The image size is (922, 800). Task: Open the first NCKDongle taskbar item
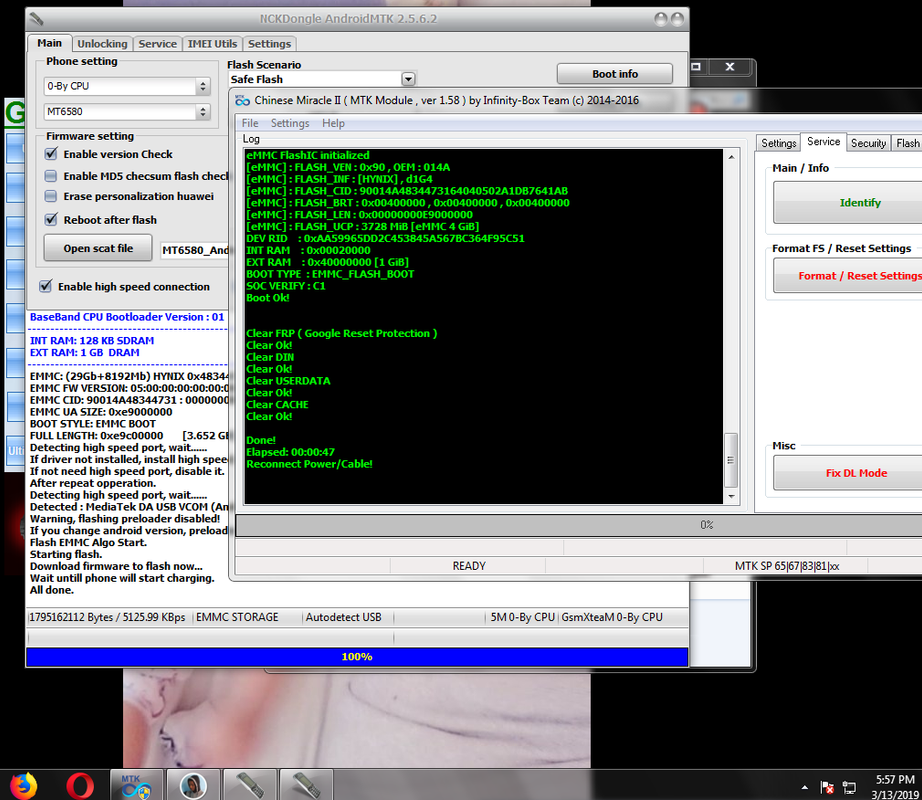[x=250, y=785]
